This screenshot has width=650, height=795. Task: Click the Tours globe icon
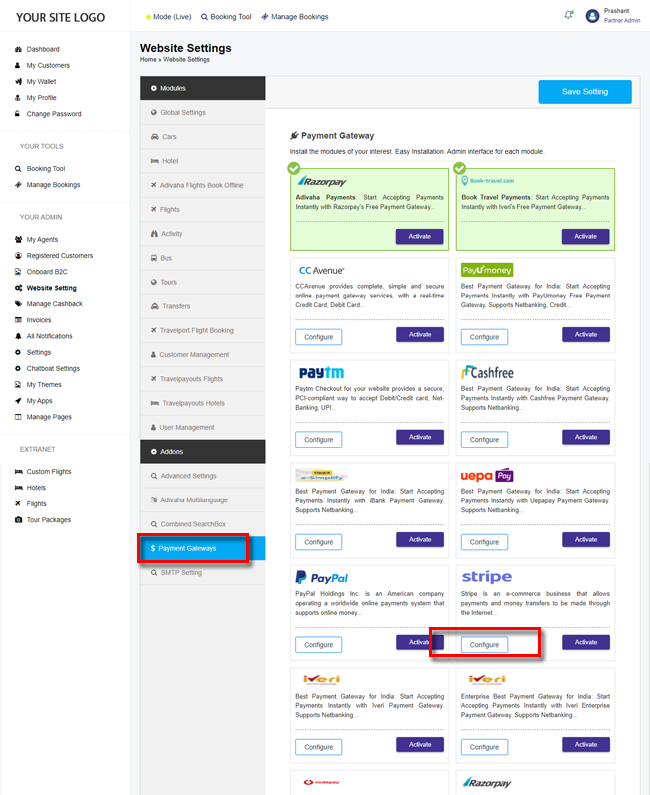[x=154, y=282]
